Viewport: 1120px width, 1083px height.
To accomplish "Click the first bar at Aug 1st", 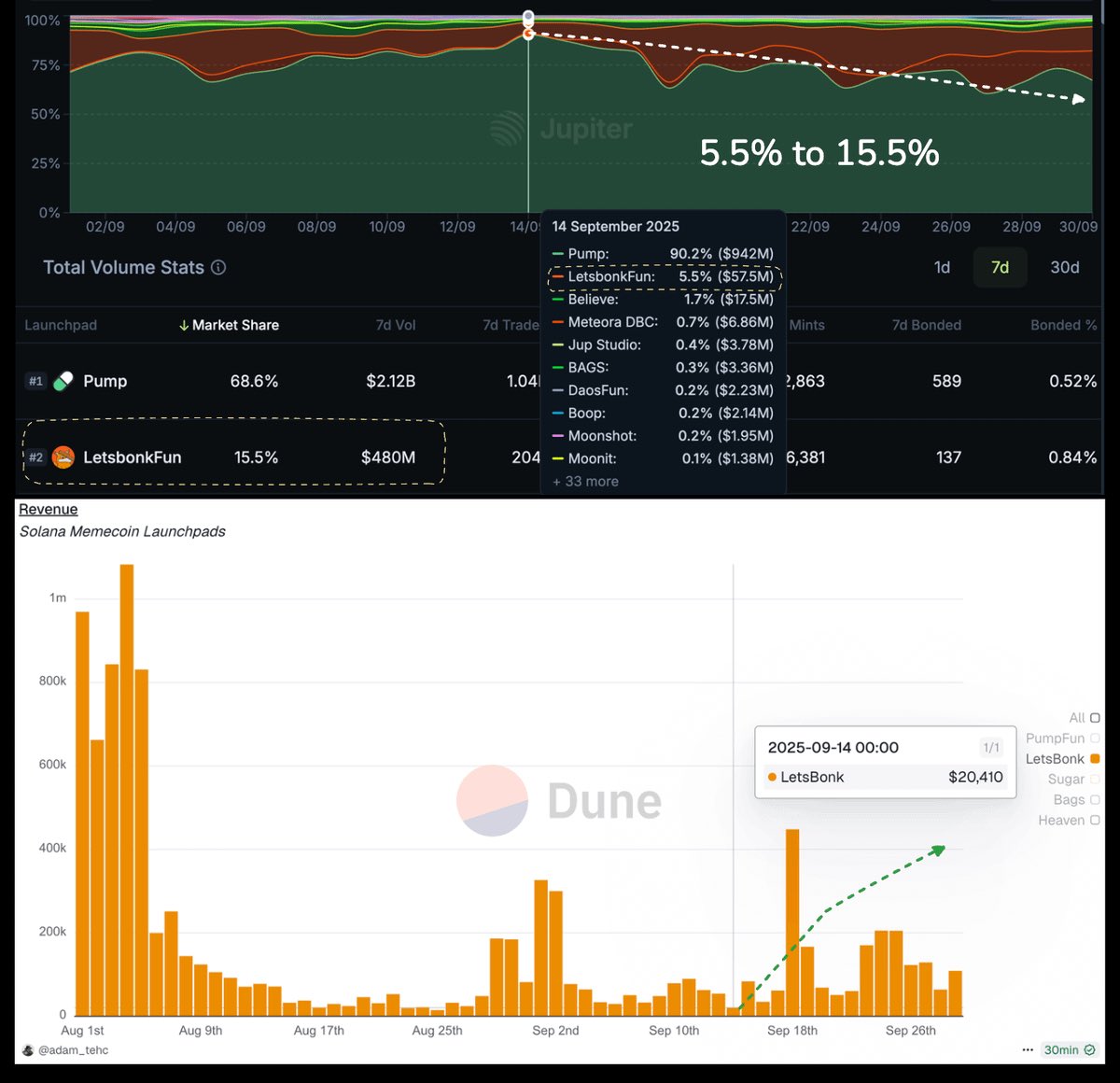I will coord(82,813).
